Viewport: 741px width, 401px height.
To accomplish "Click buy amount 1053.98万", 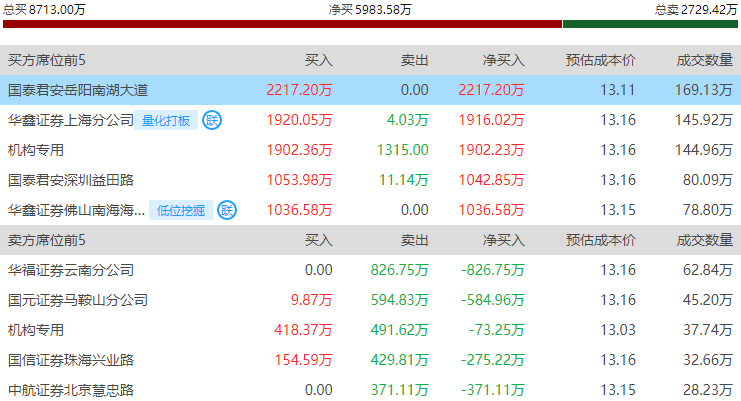I will click(299, 180).
